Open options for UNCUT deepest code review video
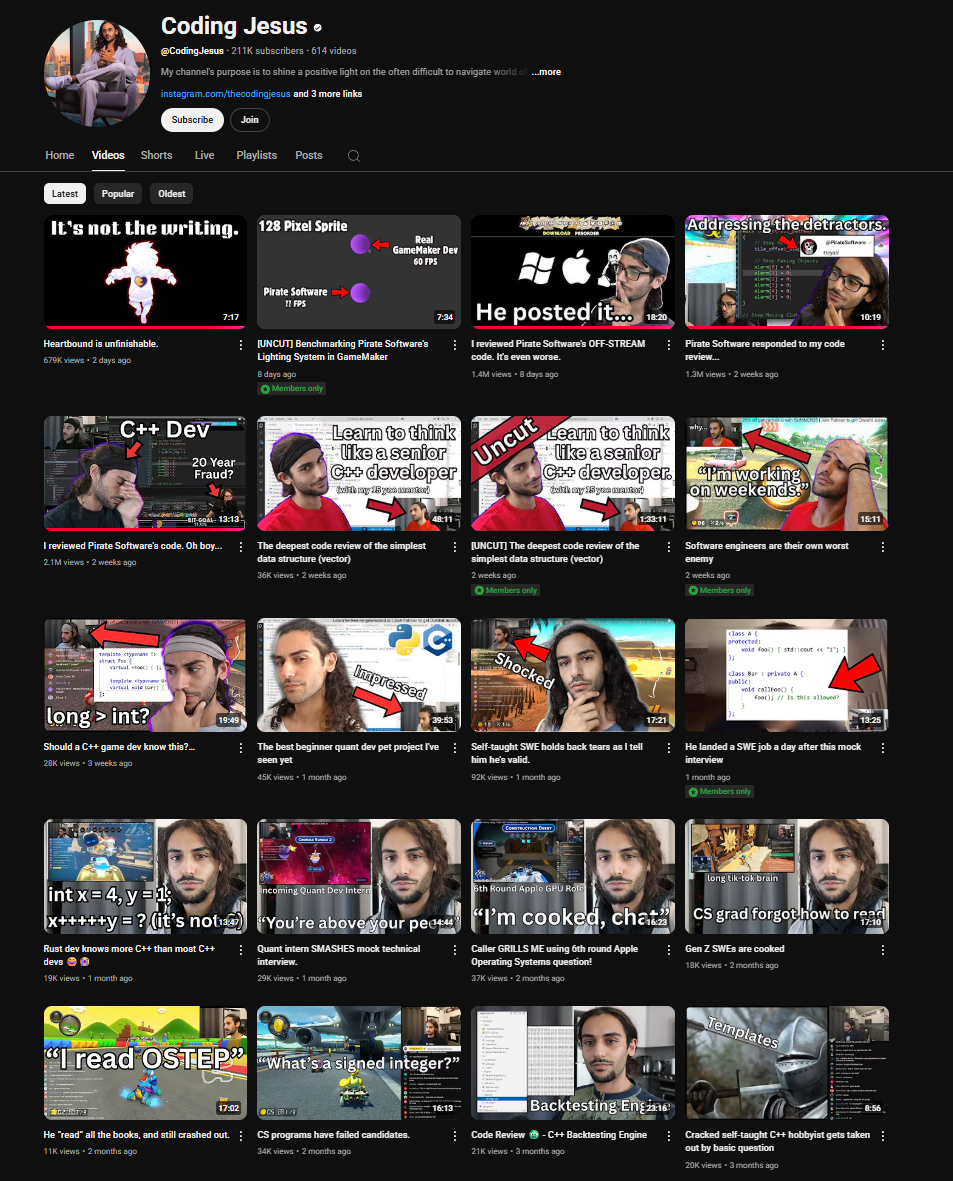The height and width of the screenshot is (1181, 953). pyautogui.click(x=669, y=547)
